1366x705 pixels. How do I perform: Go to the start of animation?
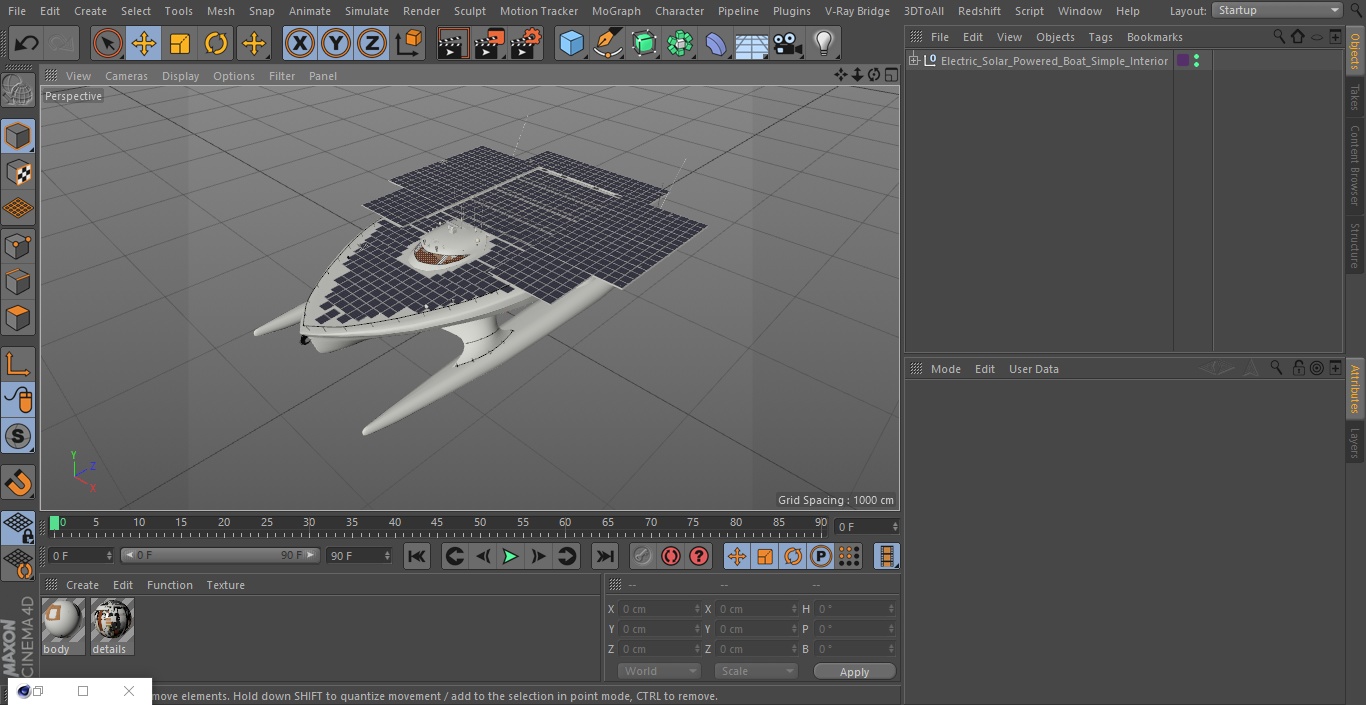(x=417, y=556)
